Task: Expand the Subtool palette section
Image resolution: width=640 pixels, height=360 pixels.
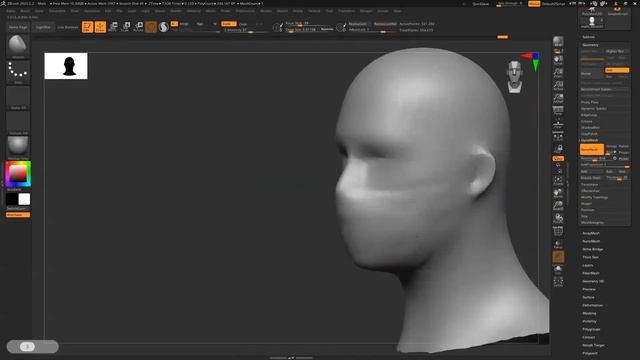Action: [x=589, y=37]
